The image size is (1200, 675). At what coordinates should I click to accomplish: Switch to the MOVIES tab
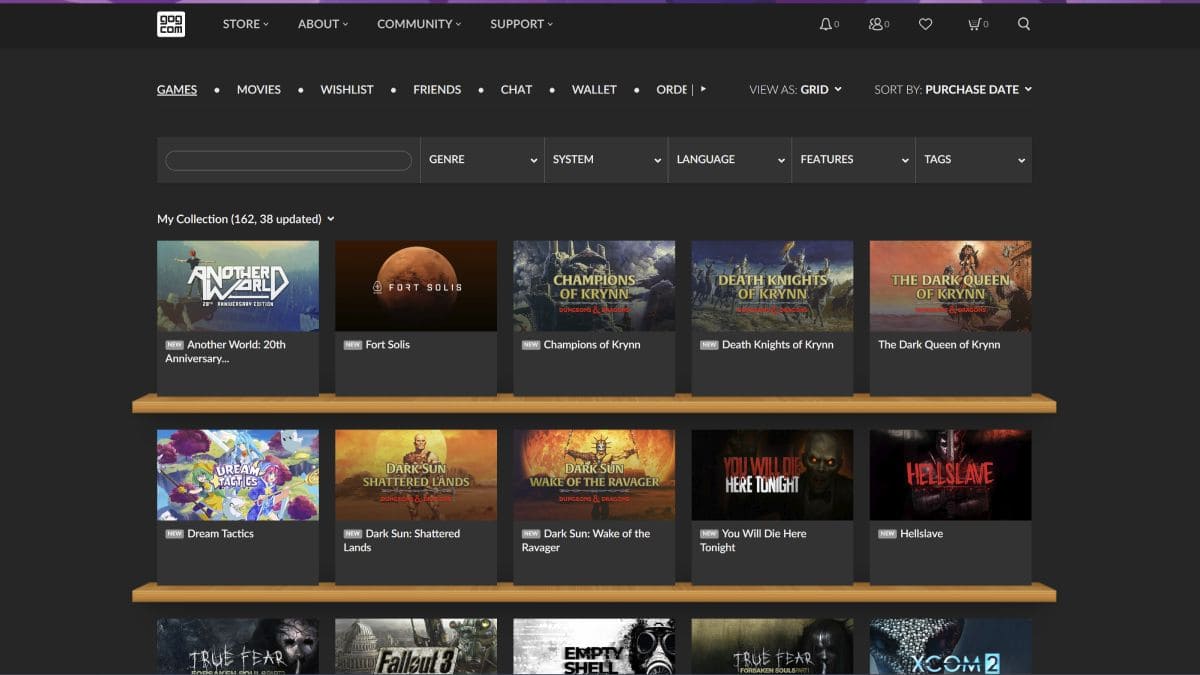point(258,89)
